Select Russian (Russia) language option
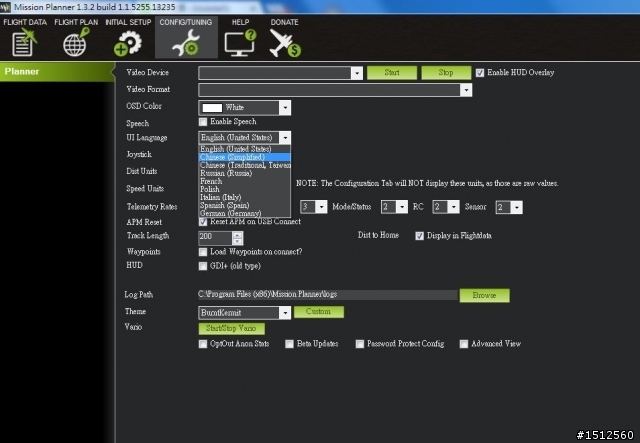 [x=244, y=173]
